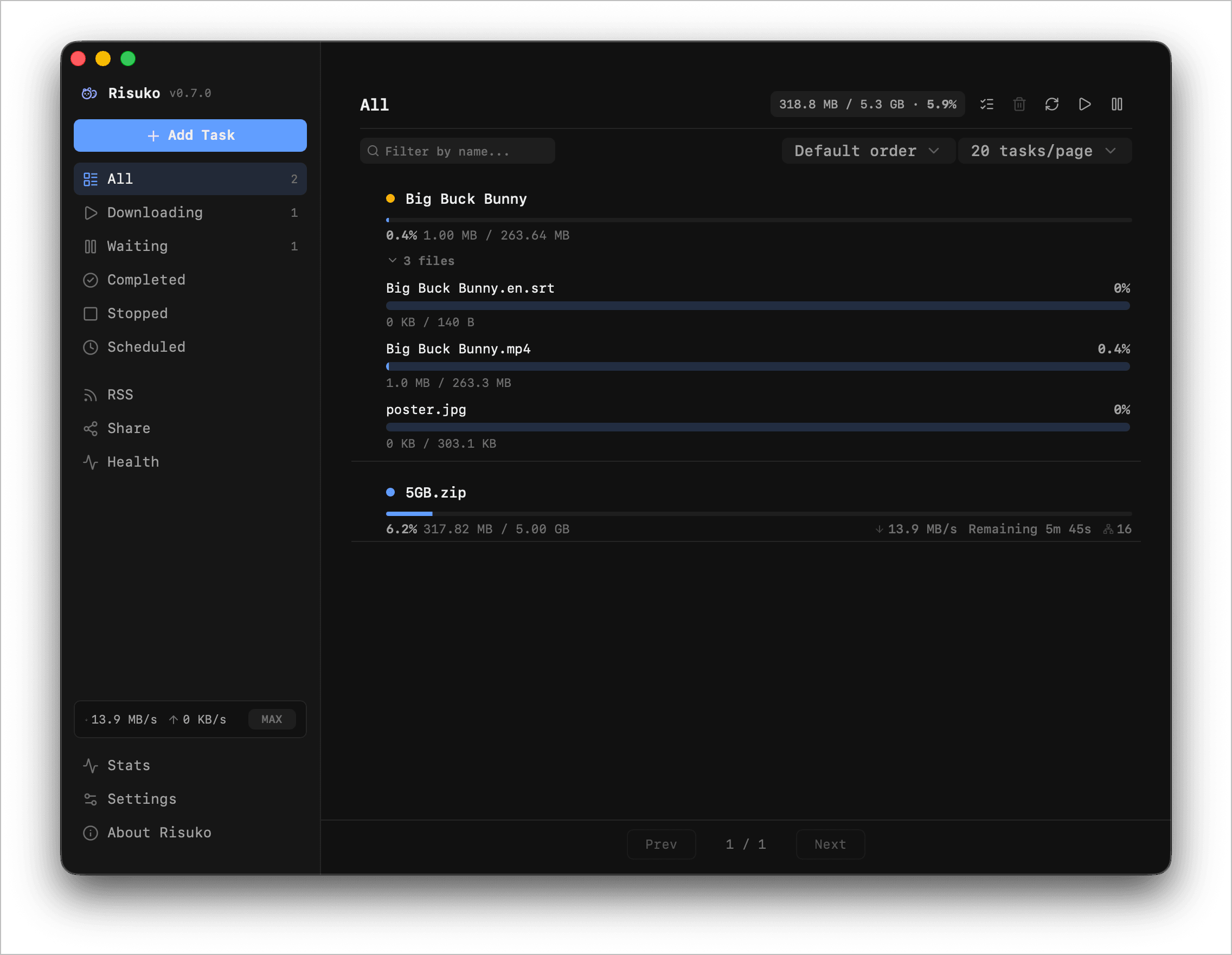Open the Default order dropdown

click(x=868, y=151)
